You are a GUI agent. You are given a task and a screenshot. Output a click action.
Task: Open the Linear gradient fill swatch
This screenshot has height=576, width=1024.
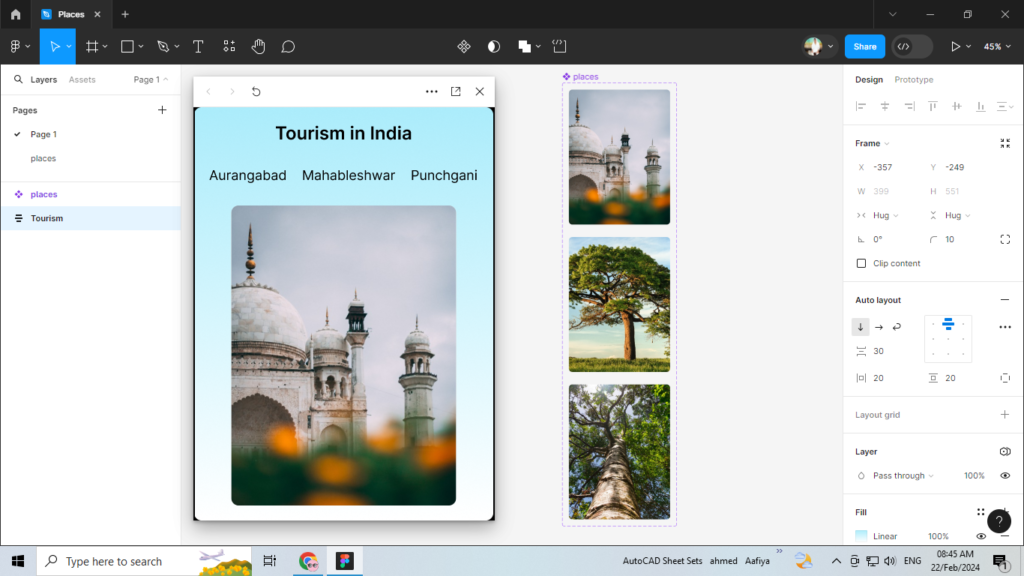(862, 536)
